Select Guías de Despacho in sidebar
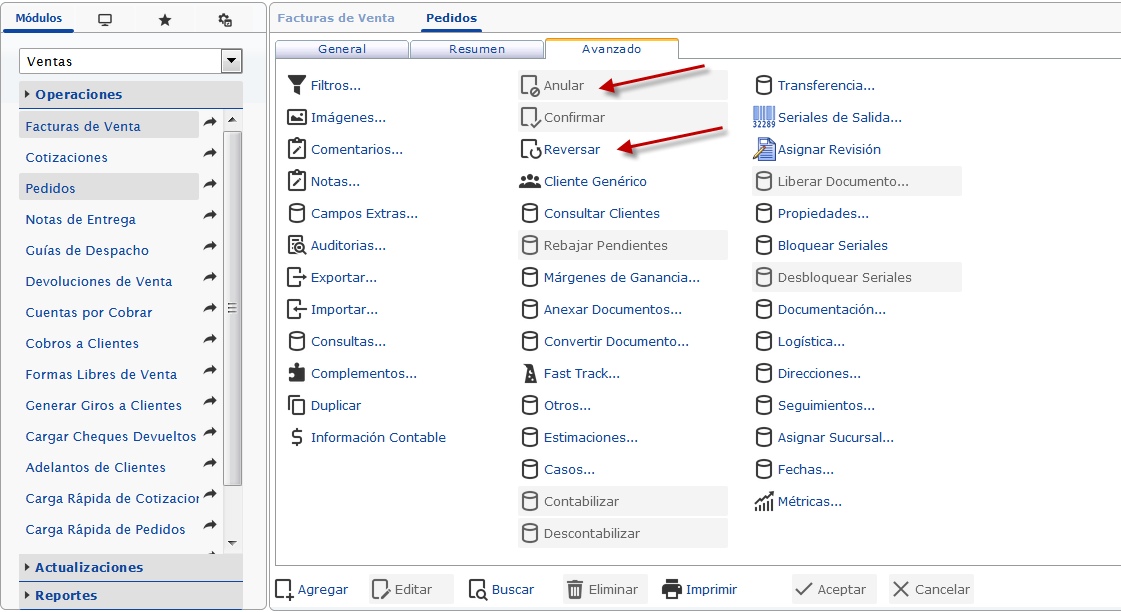This screenshot has height=612, width=1121. tap(87, 250)
